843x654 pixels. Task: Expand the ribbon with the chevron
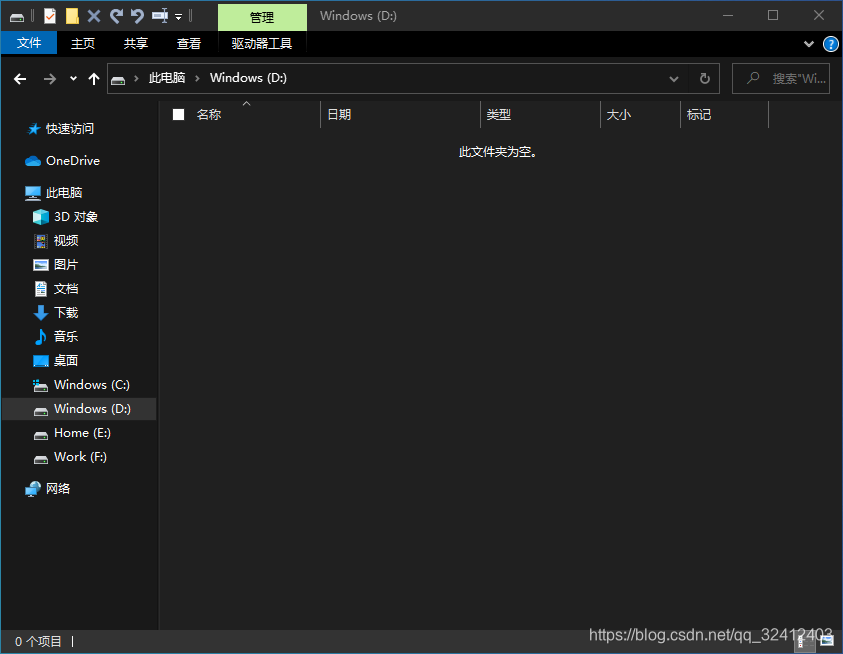point(809,44)
